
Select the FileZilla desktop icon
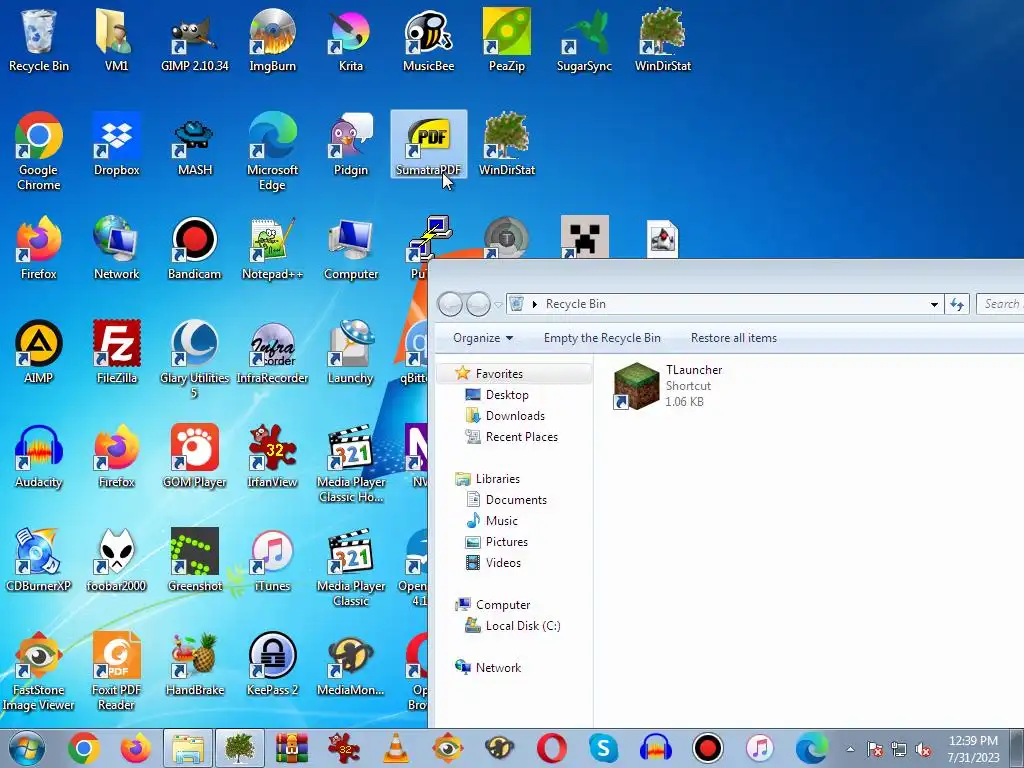[x=117, y=353]
